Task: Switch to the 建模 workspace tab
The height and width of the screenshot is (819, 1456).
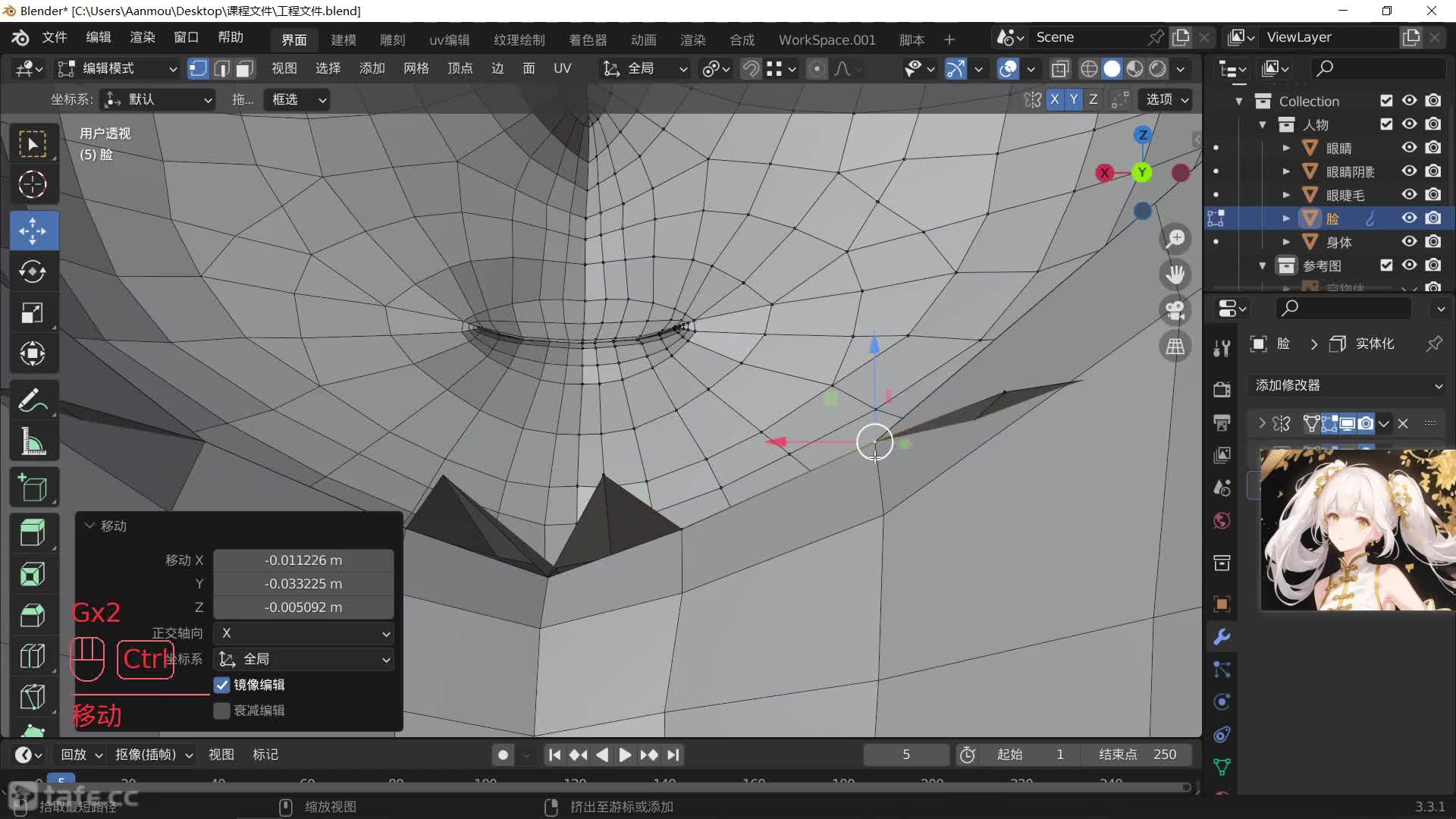Action: point(344,39)
